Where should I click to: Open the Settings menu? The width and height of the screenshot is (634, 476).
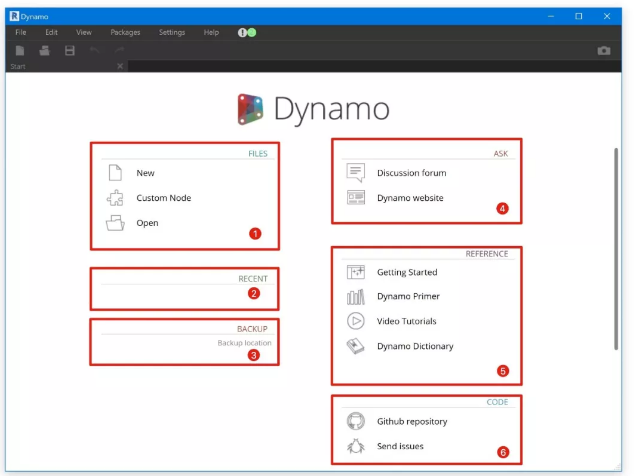coord(172,32)
